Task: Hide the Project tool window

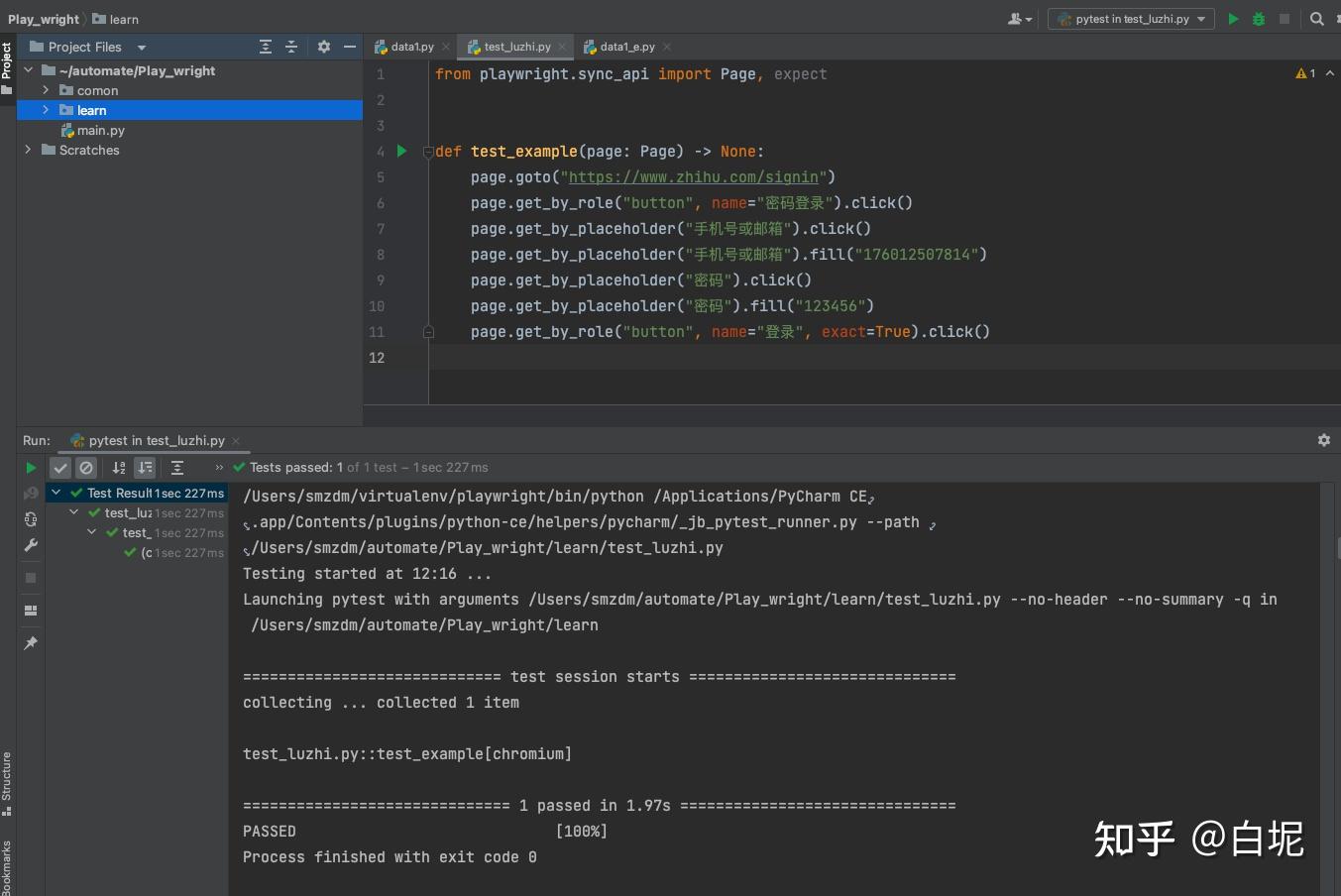Action: 350,47
